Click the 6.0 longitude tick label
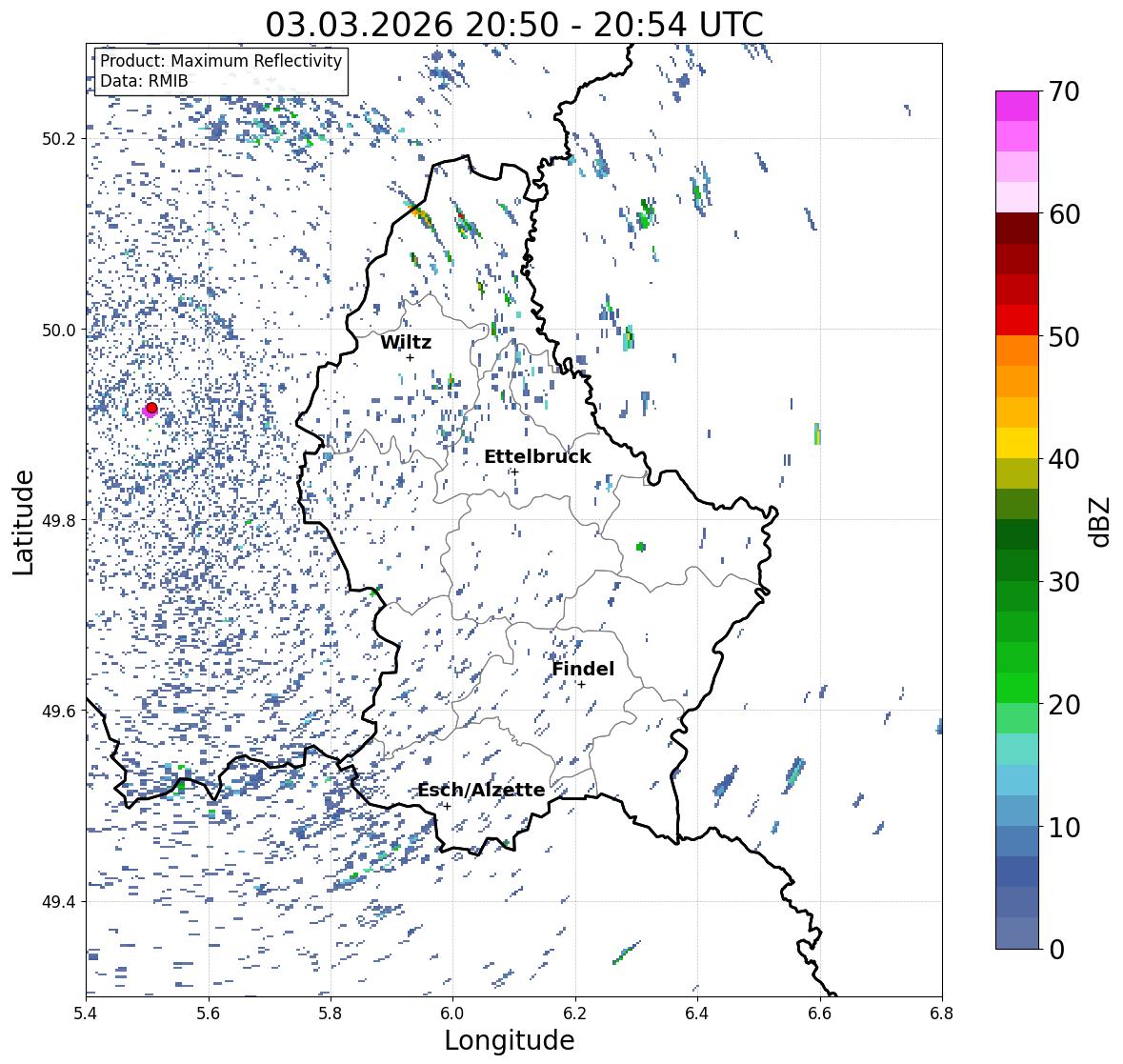Screen dimensions: 1123x1064 coord(452,1014)
